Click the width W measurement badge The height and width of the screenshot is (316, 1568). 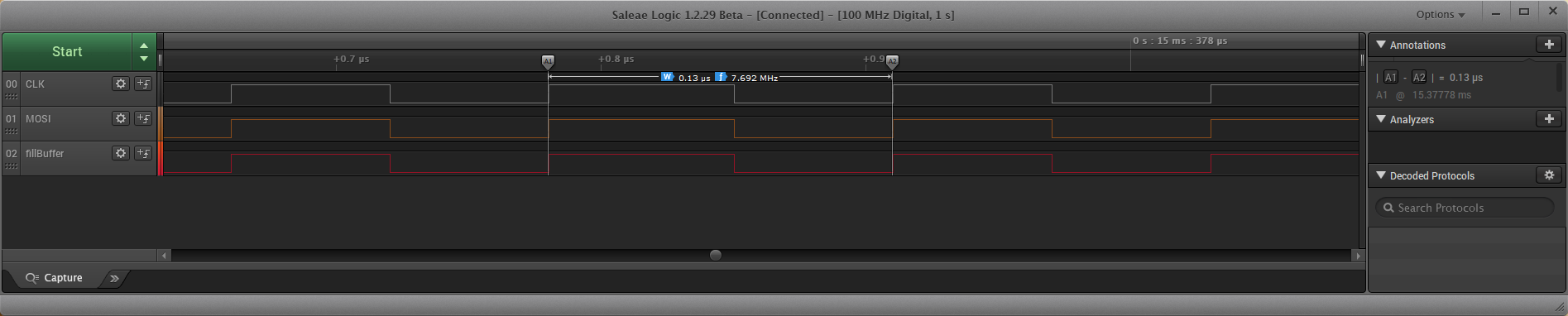[x=667, y=77]
